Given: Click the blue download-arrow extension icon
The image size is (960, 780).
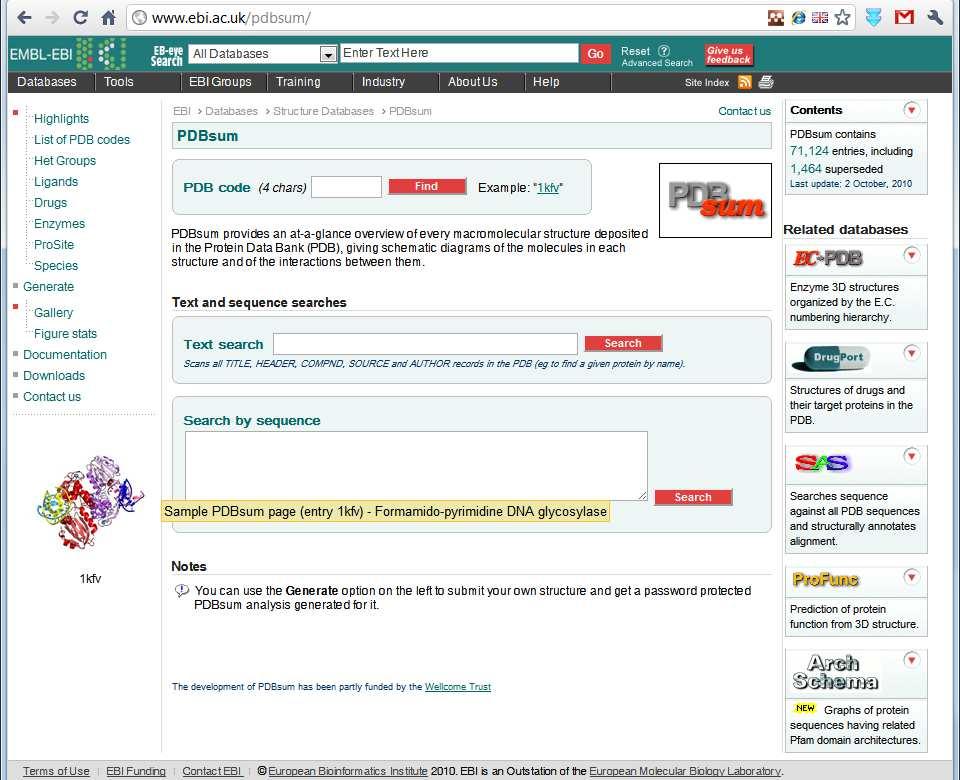Looking at the screenshot, I should tap(874, 17).
